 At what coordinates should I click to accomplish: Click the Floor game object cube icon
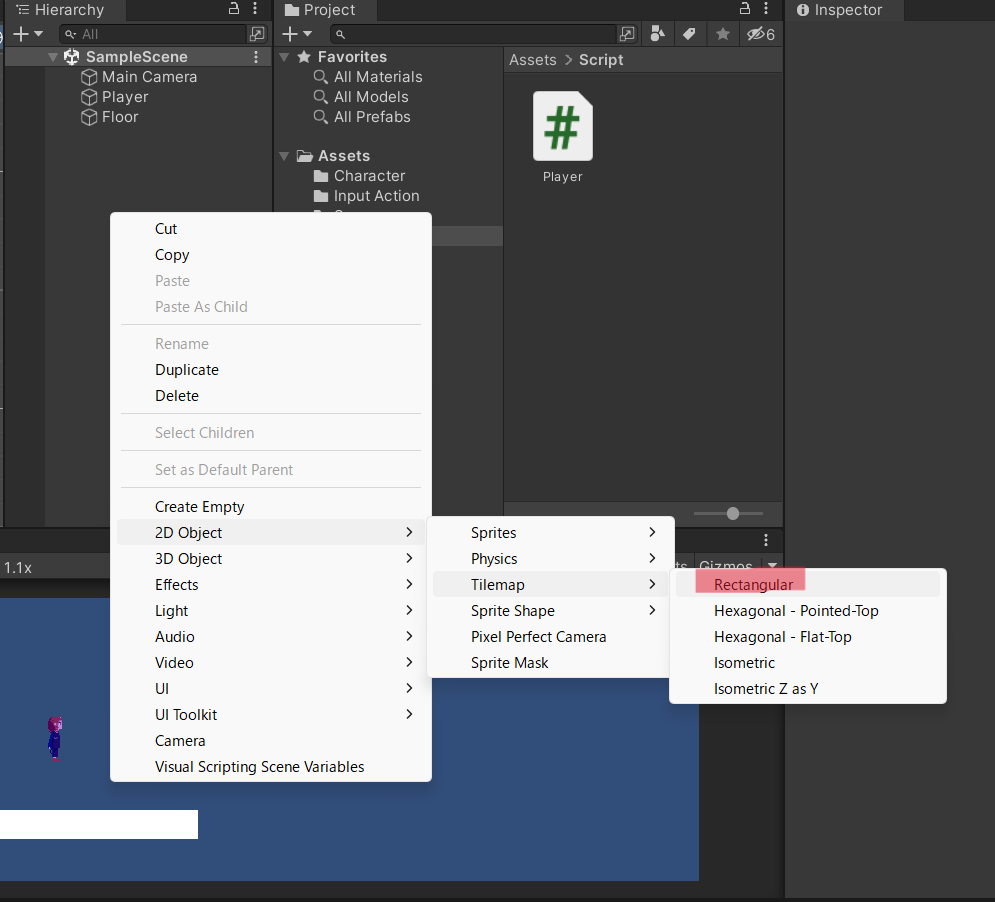[89, 117]
